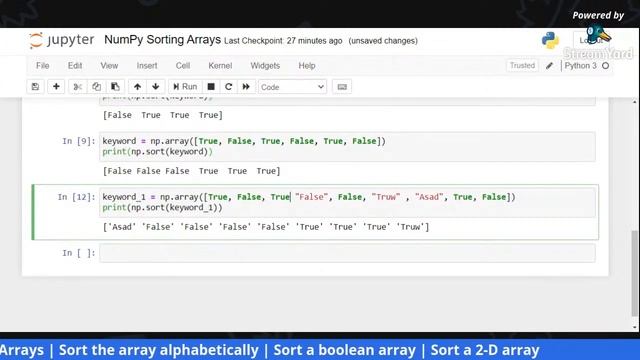Open the File menu
This screenshot has width=640, height=360.
tap(42, 66)
